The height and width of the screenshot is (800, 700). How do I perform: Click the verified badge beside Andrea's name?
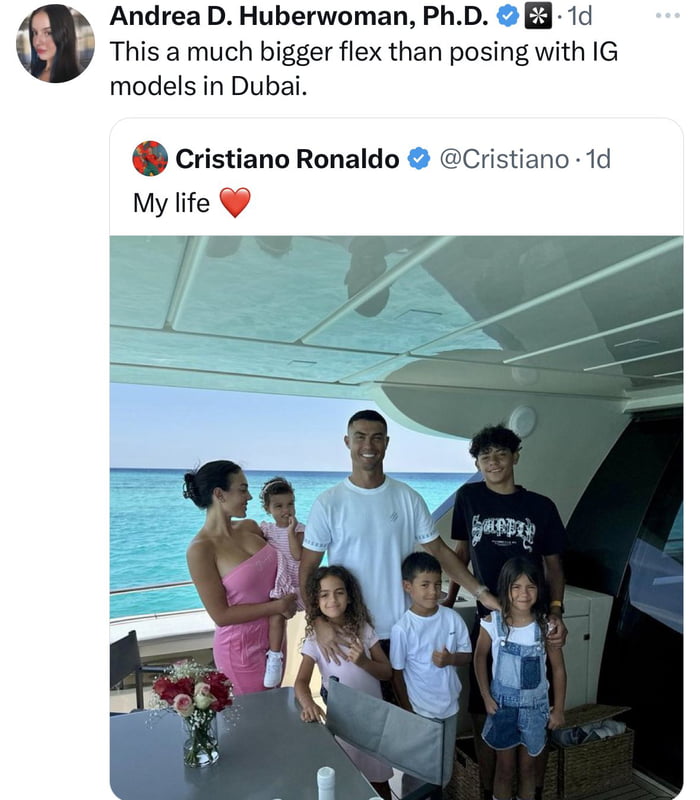coord(509,17)
